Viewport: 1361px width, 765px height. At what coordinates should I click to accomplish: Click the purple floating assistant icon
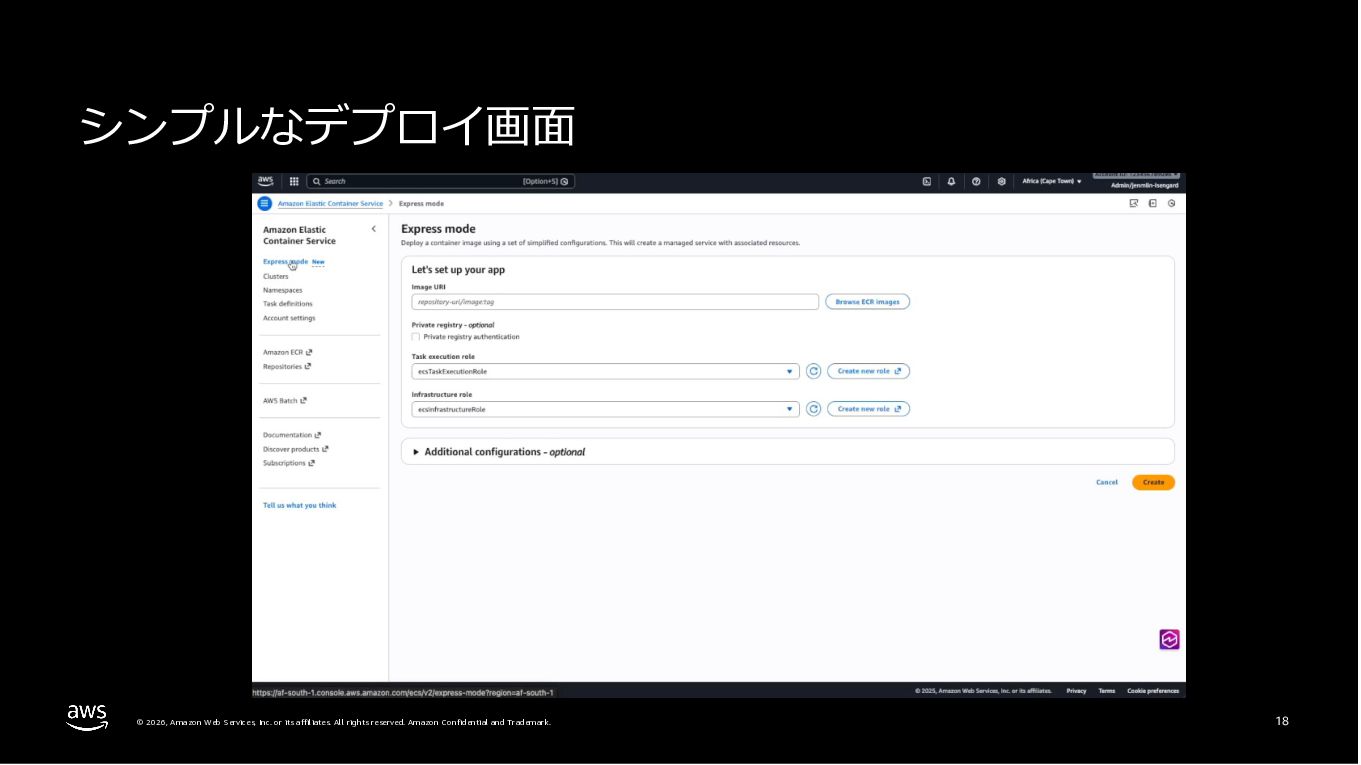1169,639
